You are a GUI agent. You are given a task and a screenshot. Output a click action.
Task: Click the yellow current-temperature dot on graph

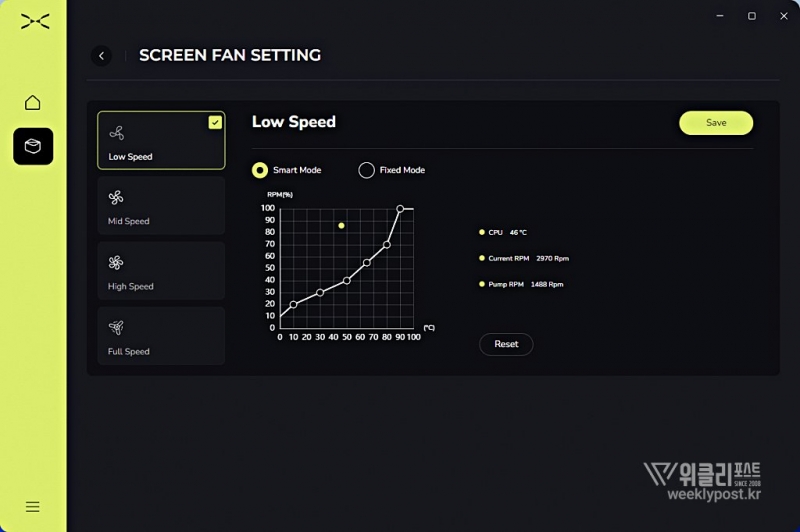pos(341,226)
